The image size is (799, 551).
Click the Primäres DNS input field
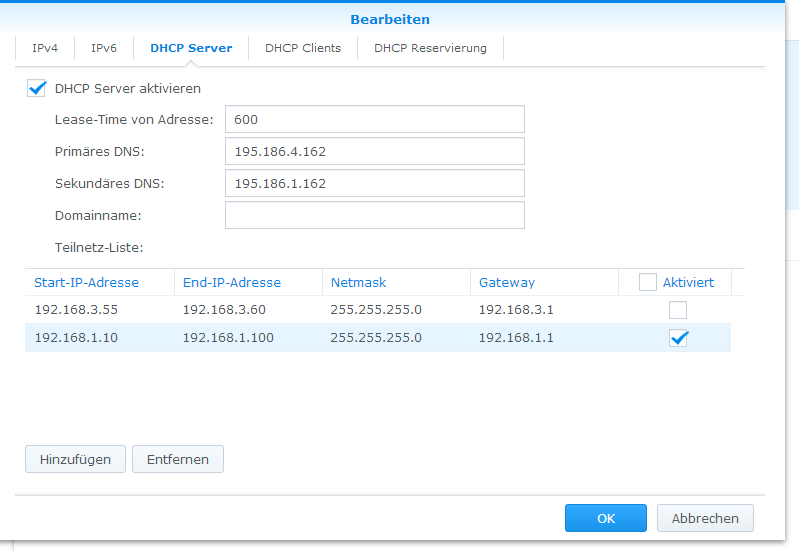pyautogui.click(x=374, y=152)
